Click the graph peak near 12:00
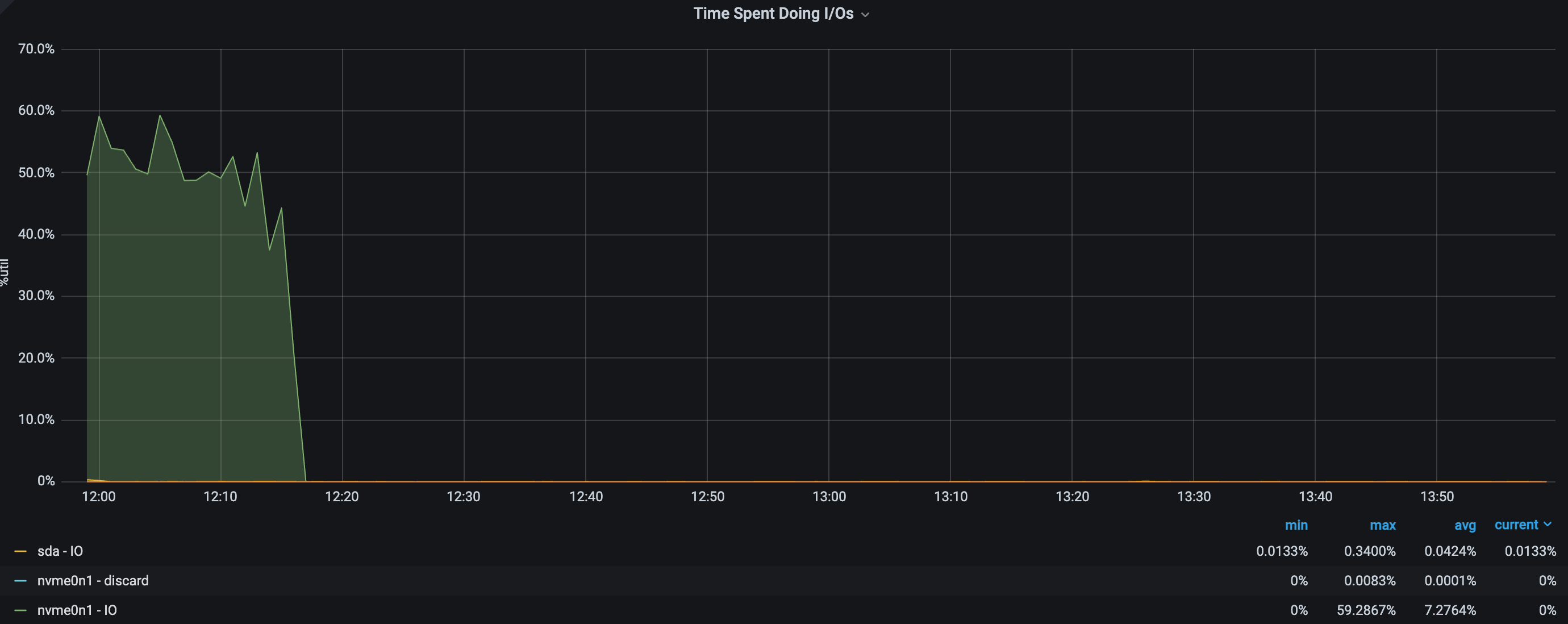This screenshot has width=1568, height=624. click(x=99, y=117)
